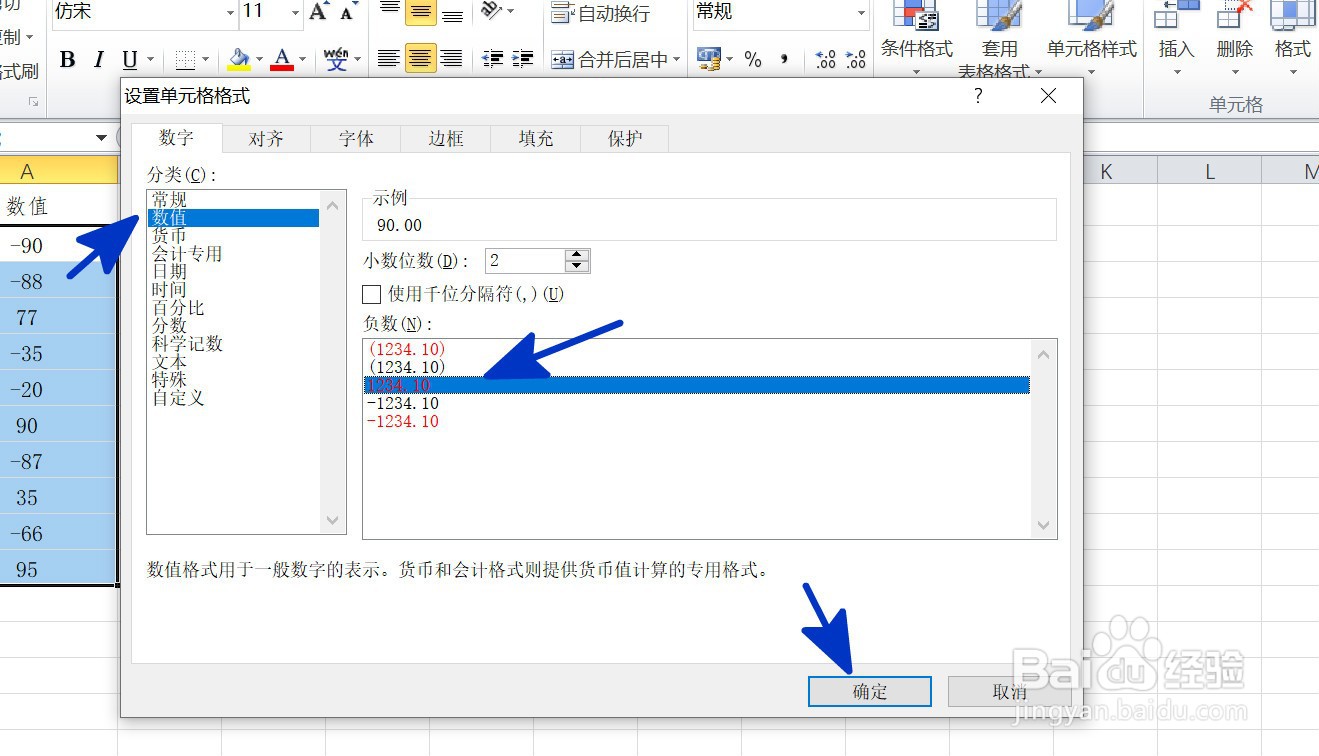Switch to the 保护 tab

pyautogui.click(x=625, y=139)
